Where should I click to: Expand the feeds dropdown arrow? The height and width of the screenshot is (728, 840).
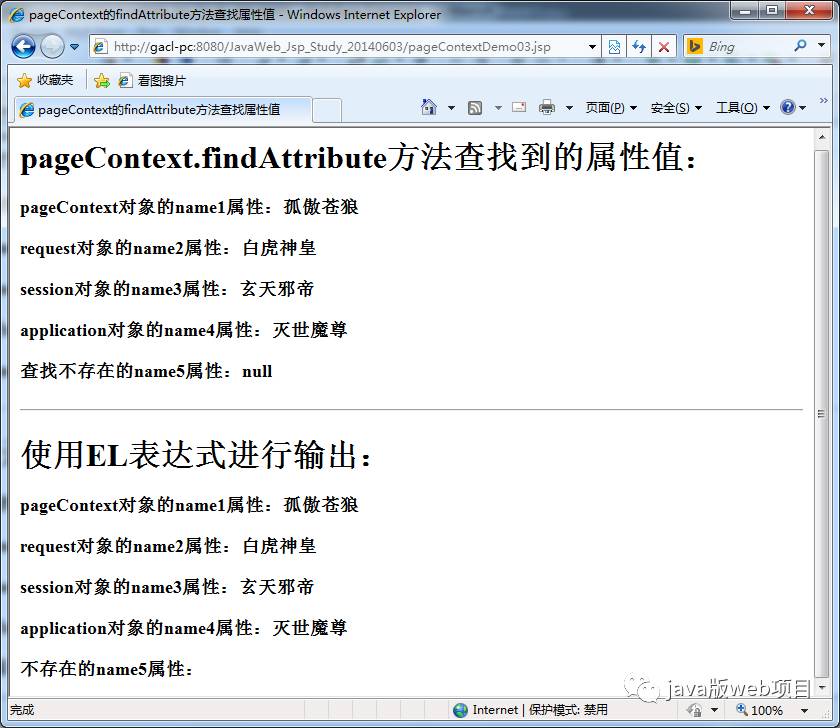pyautogui.click(x=498, y=108)
